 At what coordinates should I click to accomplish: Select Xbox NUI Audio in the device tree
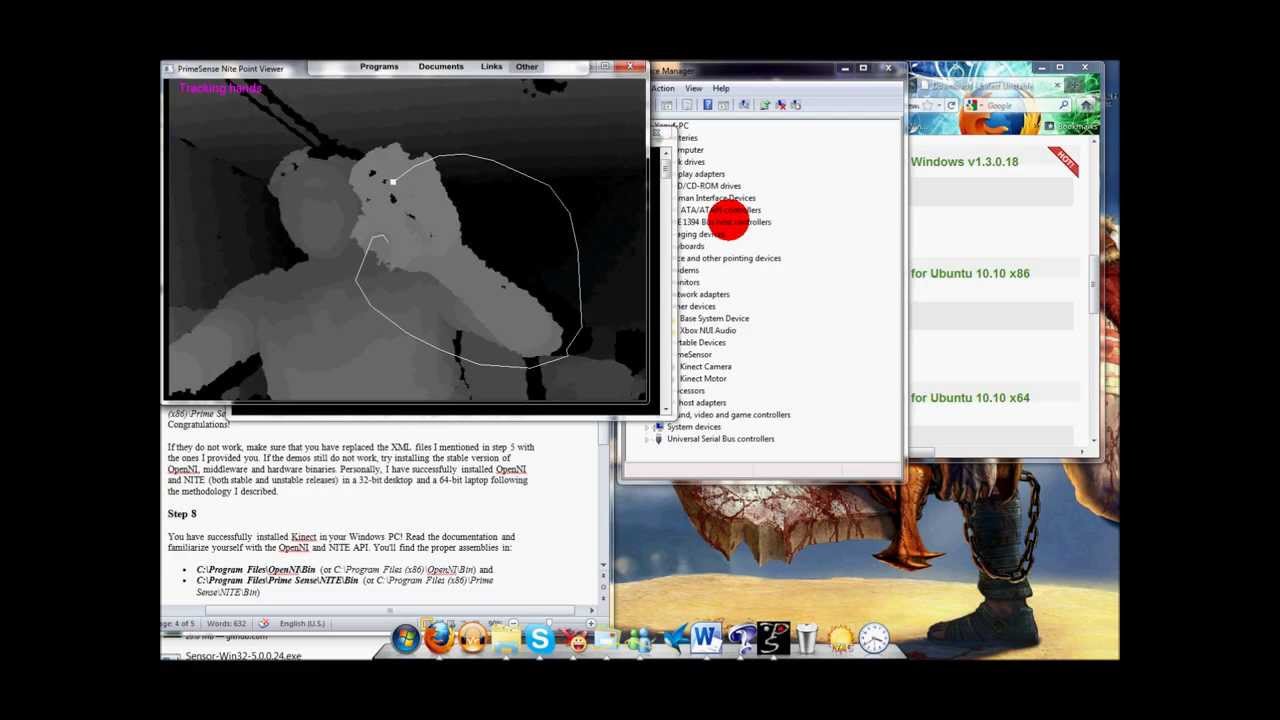707,330
